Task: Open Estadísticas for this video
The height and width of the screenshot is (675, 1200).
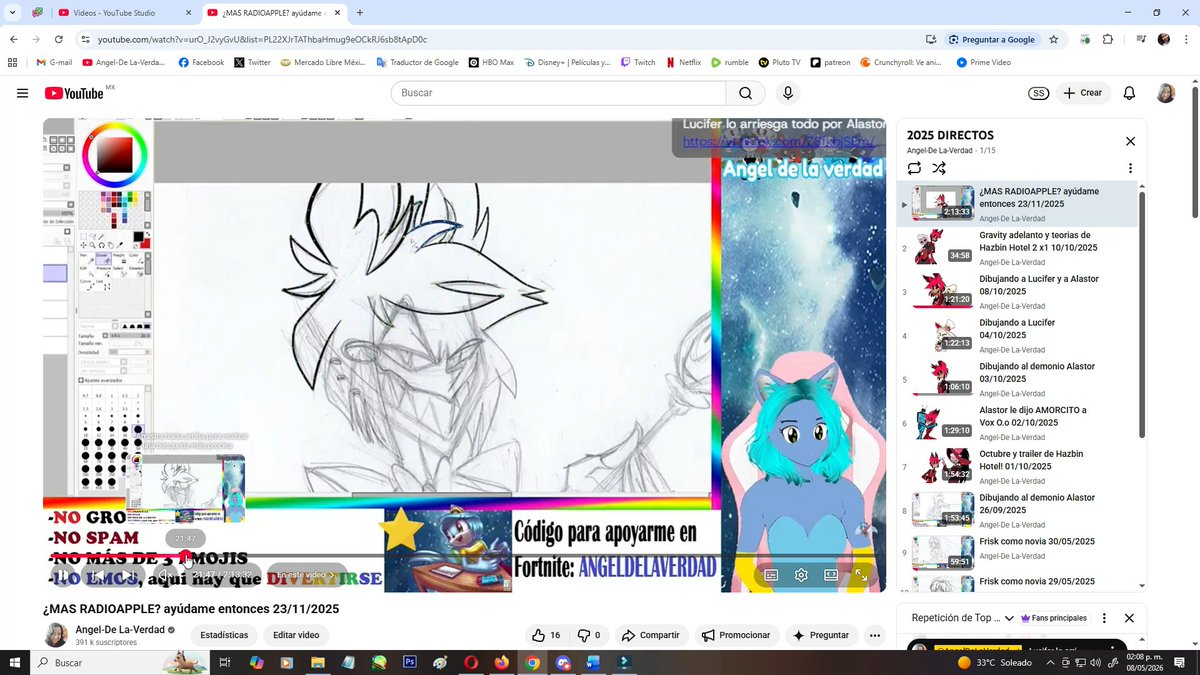Action: pyautogui.click(x=224, y=635)
